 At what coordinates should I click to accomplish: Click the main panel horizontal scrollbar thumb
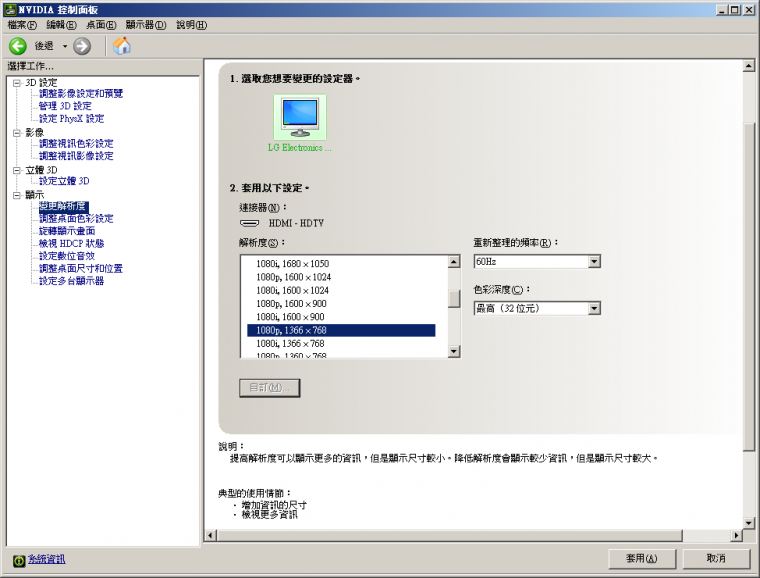pyautogui.click(x=450, y=535)
